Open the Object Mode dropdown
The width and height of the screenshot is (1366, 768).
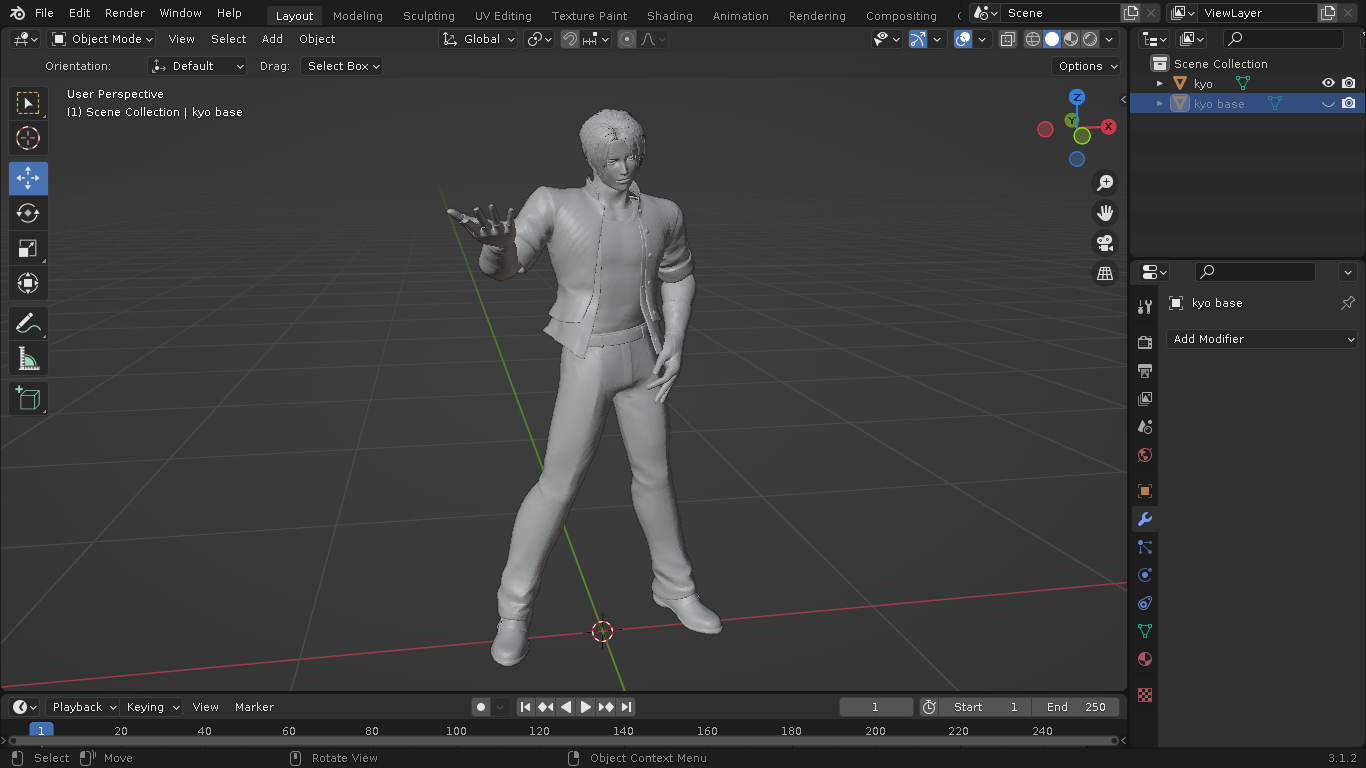(x=101, y=39)
